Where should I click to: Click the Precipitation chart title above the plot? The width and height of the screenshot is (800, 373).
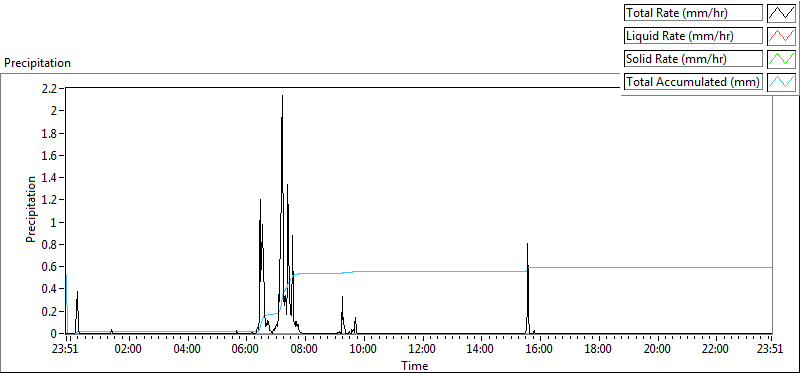pos(37,63)
